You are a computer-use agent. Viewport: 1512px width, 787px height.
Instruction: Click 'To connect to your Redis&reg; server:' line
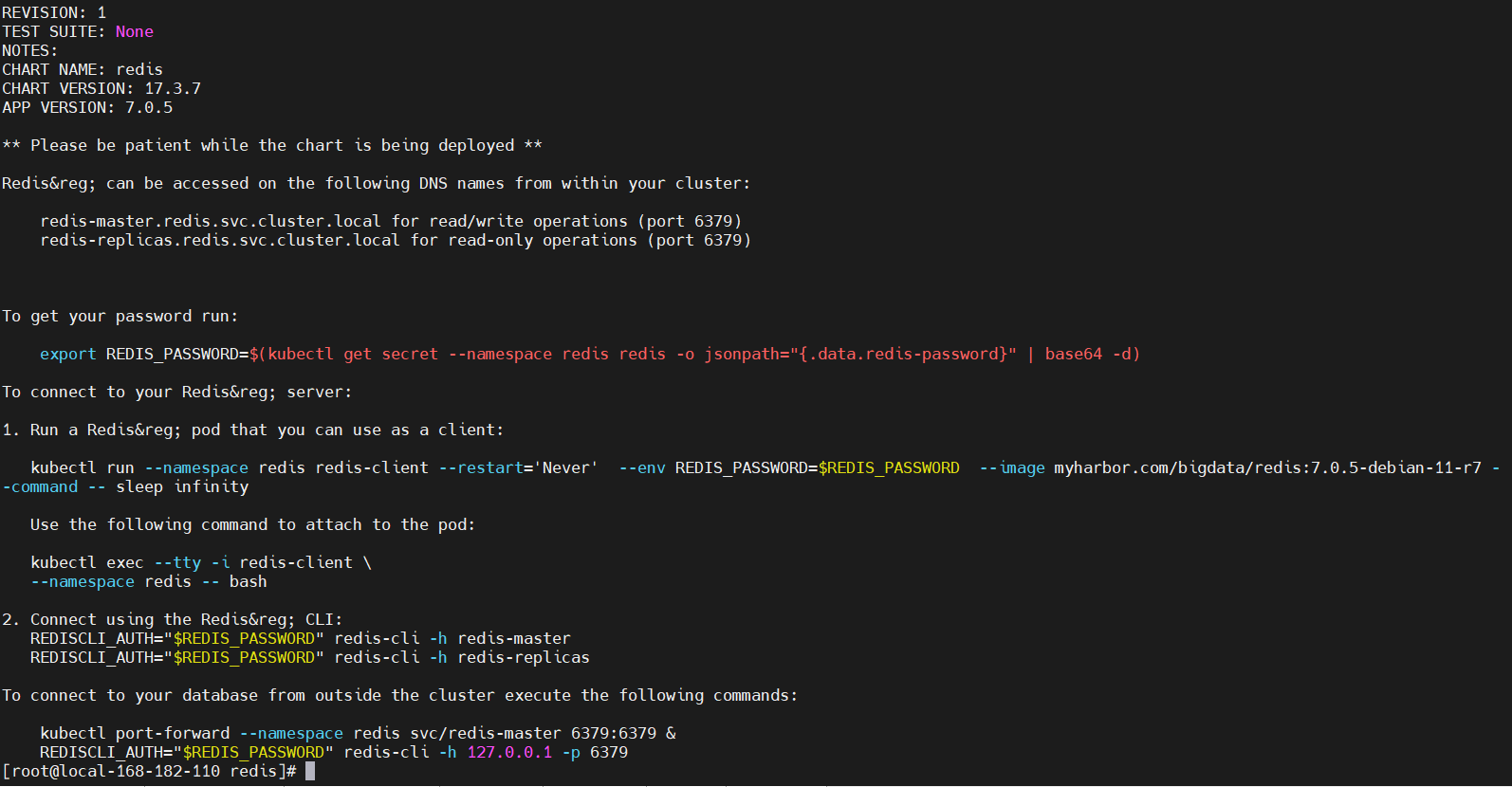click(x=177, y=392)
